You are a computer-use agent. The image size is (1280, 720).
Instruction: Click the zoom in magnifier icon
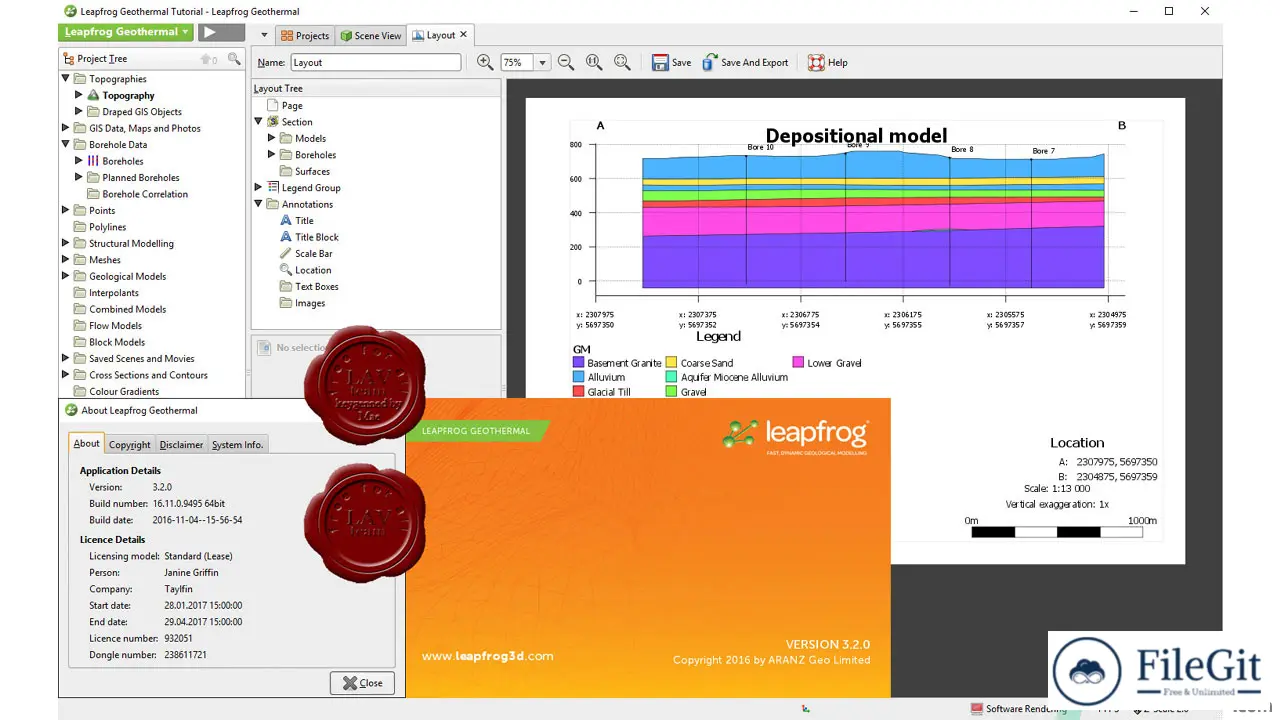coord(485,62)
